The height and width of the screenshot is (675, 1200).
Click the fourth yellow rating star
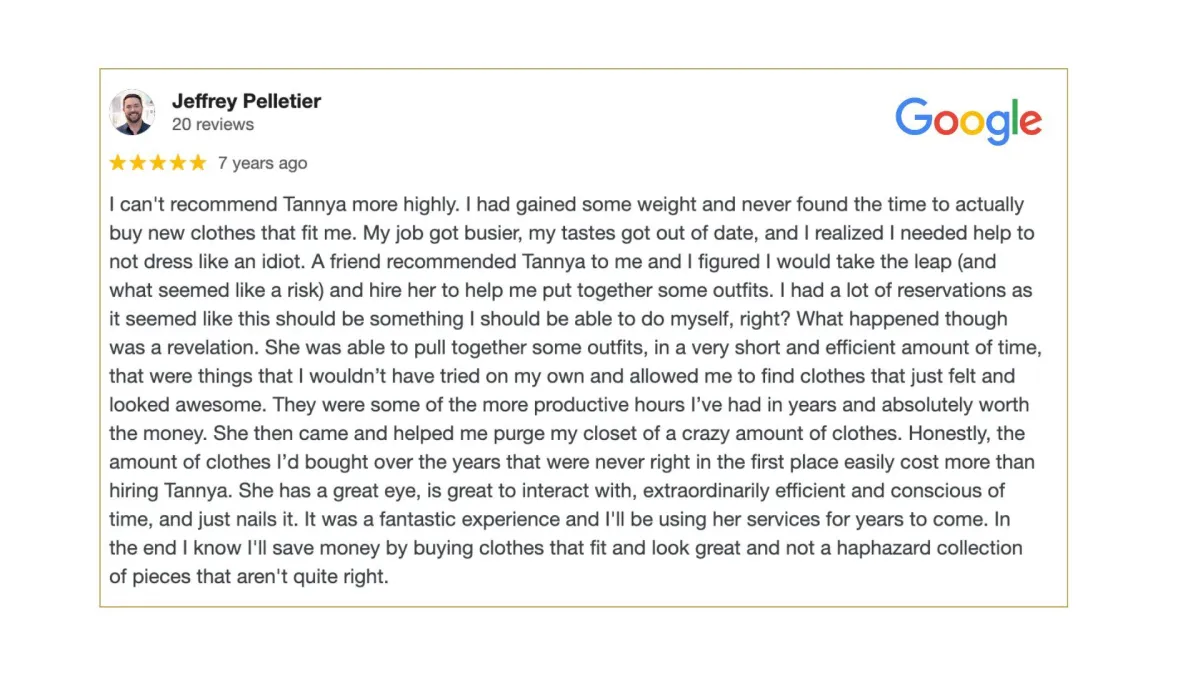pyautogui.click(x=177, y=163)
